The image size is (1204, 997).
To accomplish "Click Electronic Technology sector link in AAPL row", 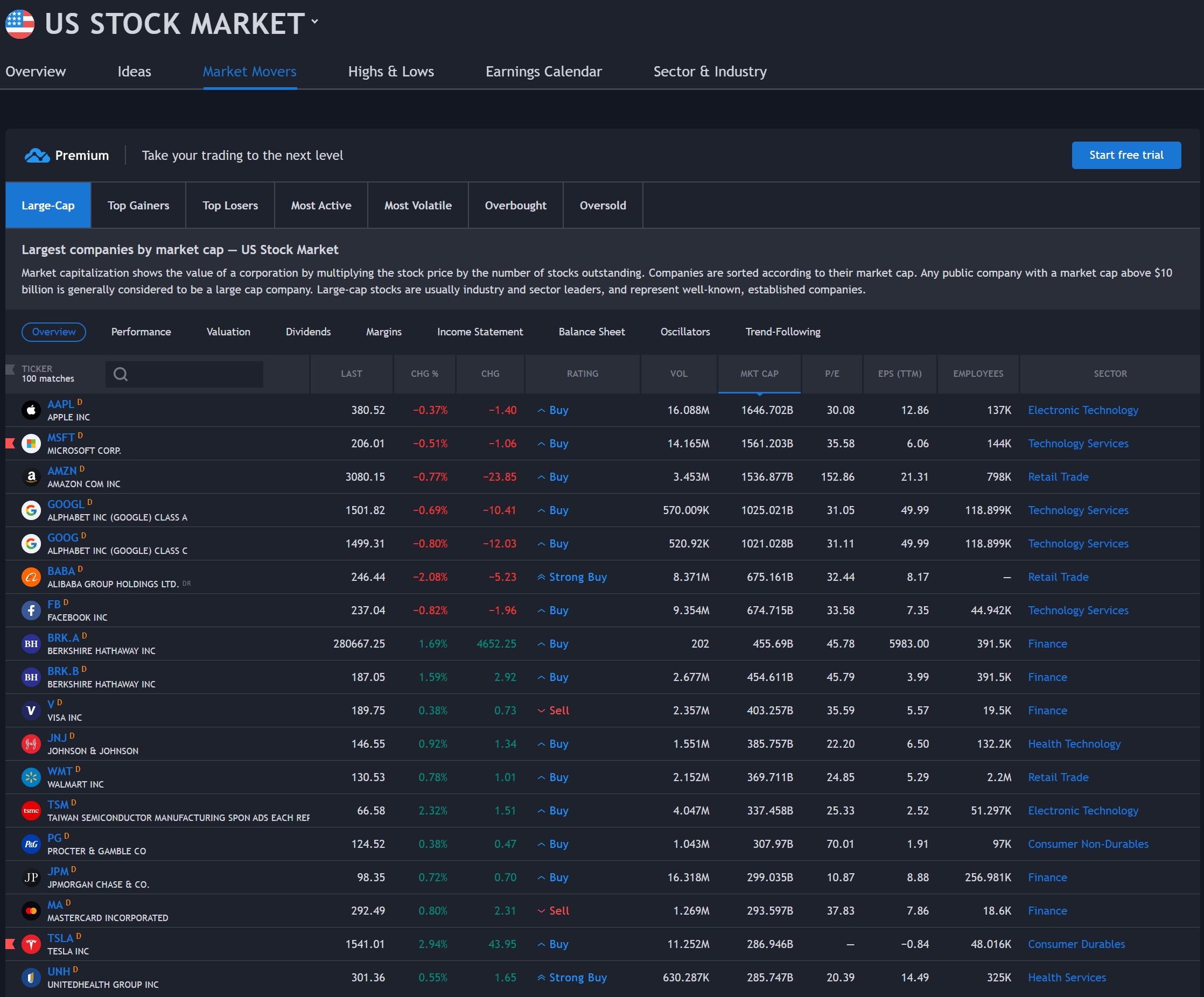I will pos(1083,410).
